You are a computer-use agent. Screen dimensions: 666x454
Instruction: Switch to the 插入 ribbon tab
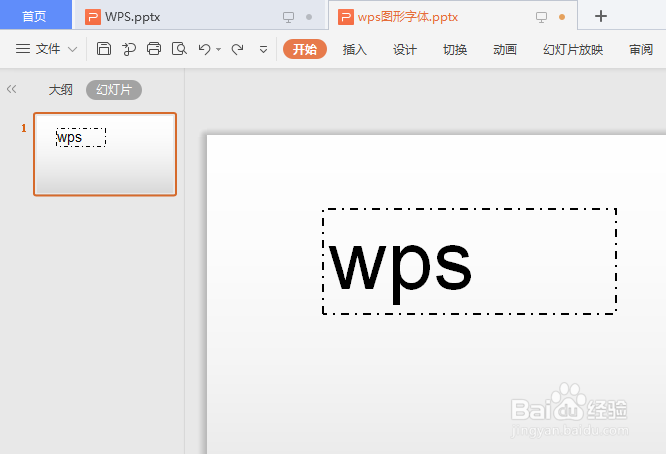355,49
